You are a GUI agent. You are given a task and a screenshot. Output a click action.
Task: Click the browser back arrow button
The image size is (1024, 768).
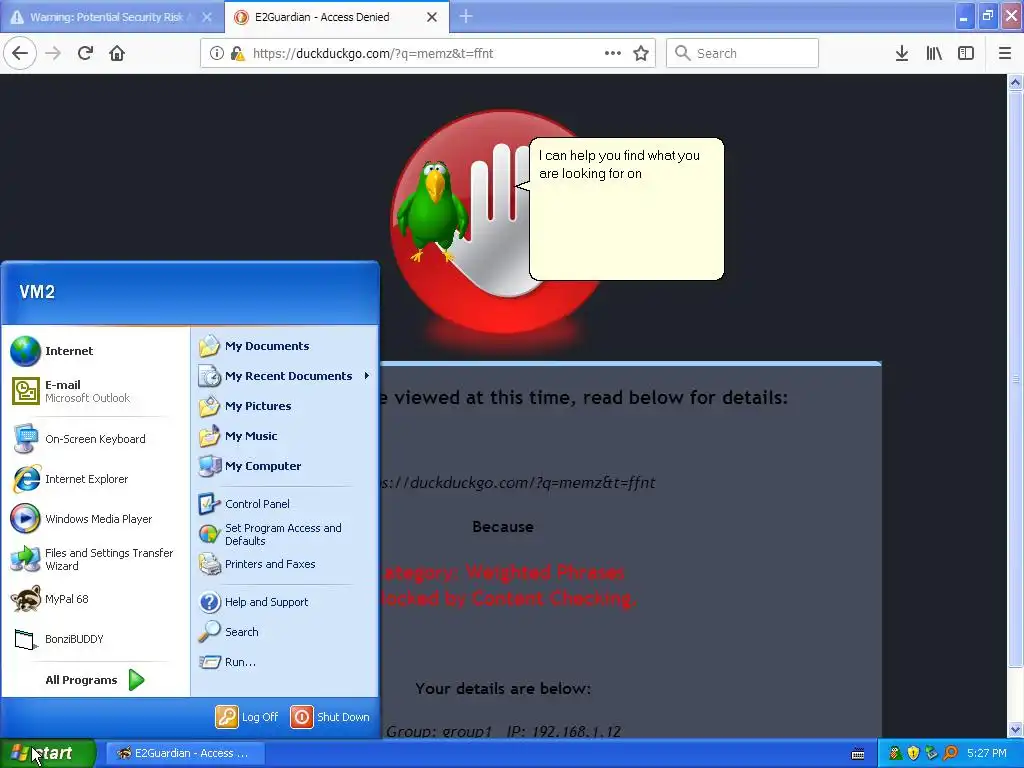pyautogui.click(x=20, y=53)
